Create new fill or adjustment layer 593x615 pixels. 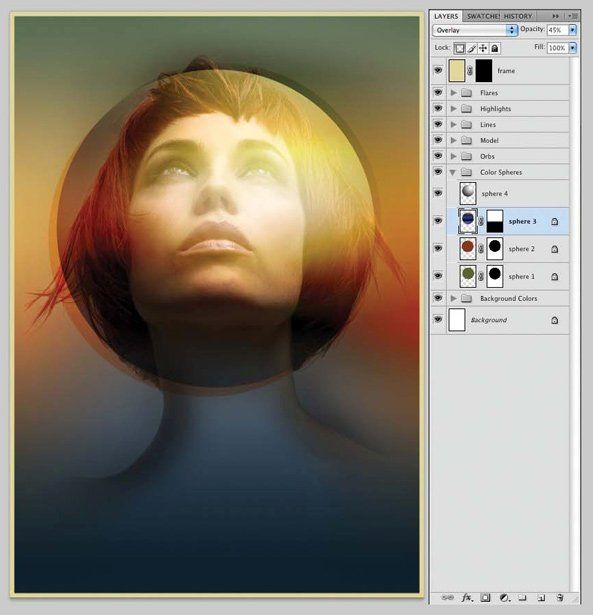504,597
